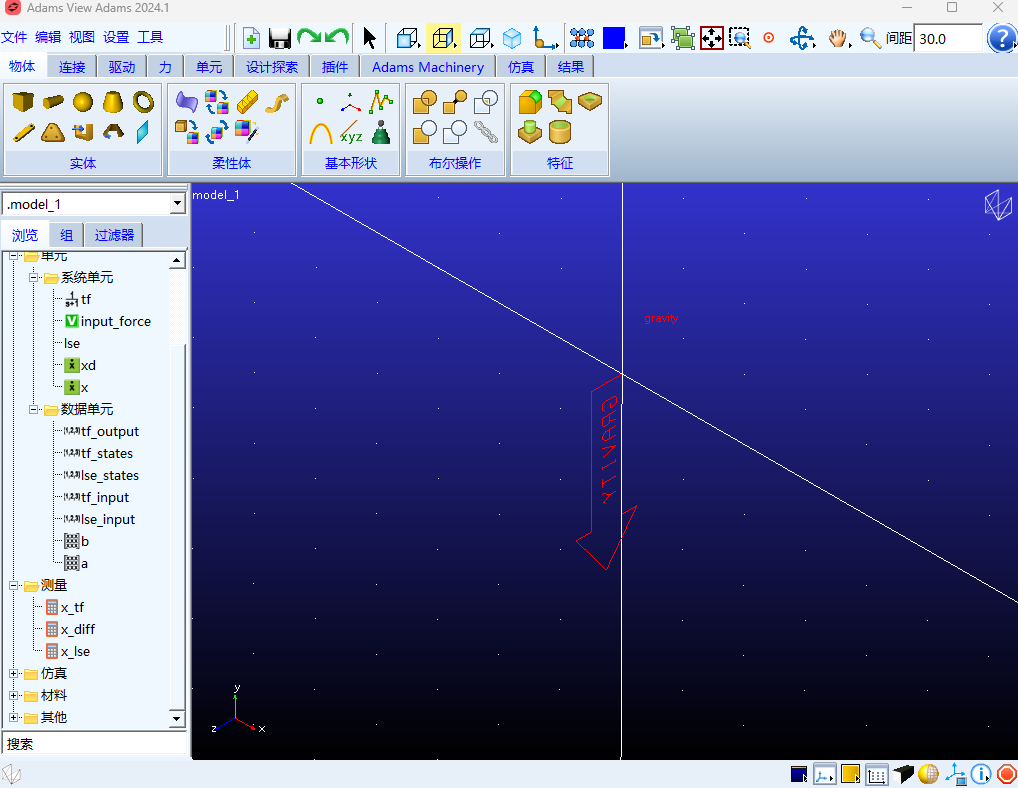Create an extrusion solid
The image size is (1018, 788).
[83, 132]
